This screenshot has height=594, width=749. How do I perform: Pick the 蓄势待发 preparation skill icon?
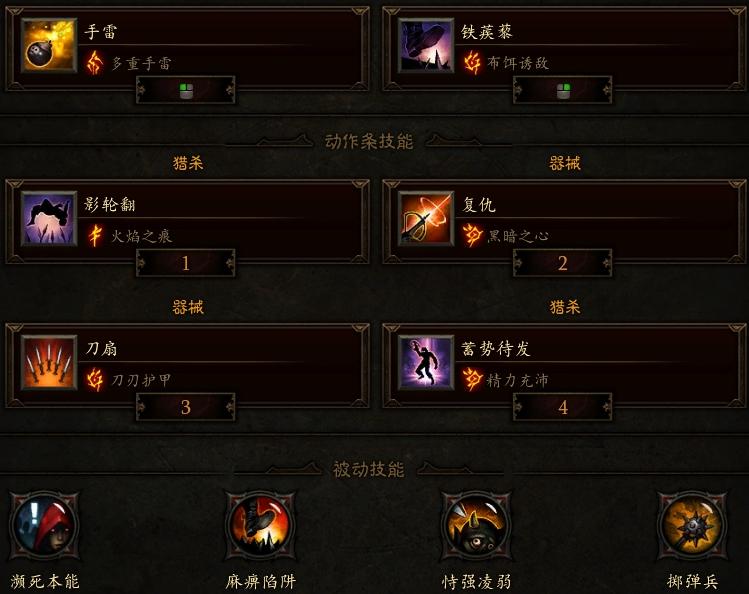[x=426, y=362]
